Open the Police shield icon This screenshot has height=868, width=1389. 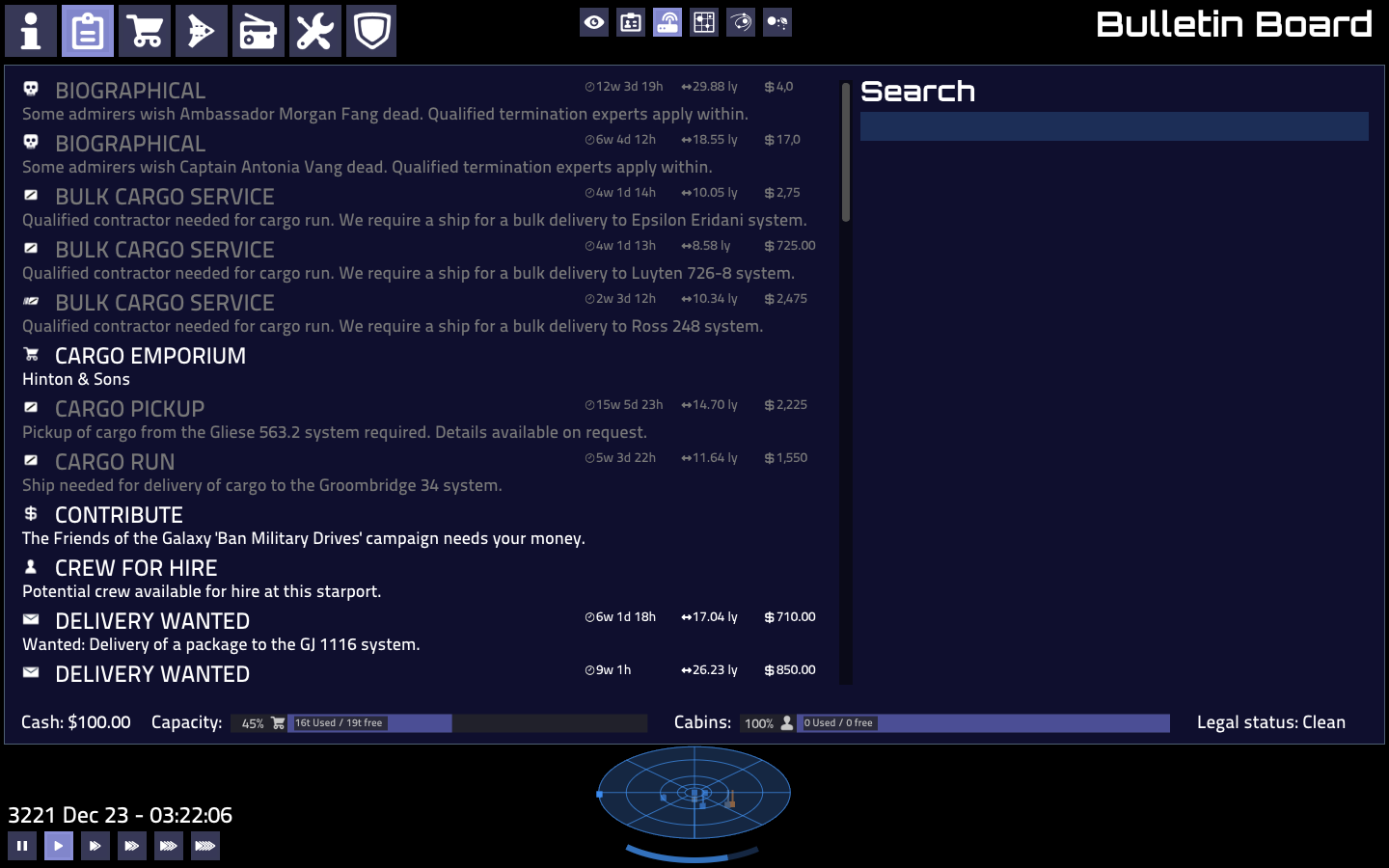click(371, 31)
